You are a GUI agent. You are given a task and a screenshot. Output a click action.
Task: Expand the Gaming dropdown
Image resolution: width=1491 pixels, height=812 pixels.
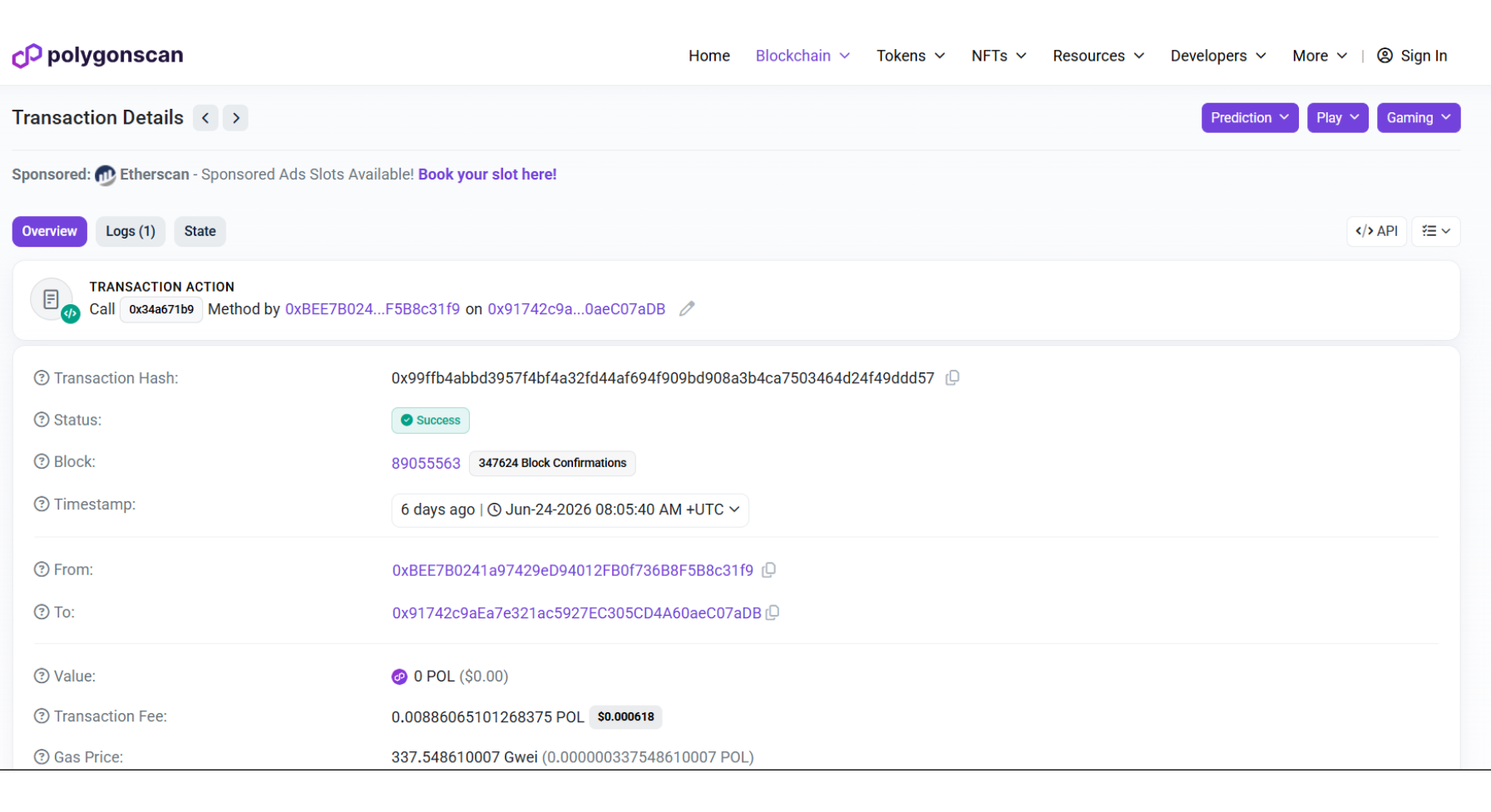1419,118
